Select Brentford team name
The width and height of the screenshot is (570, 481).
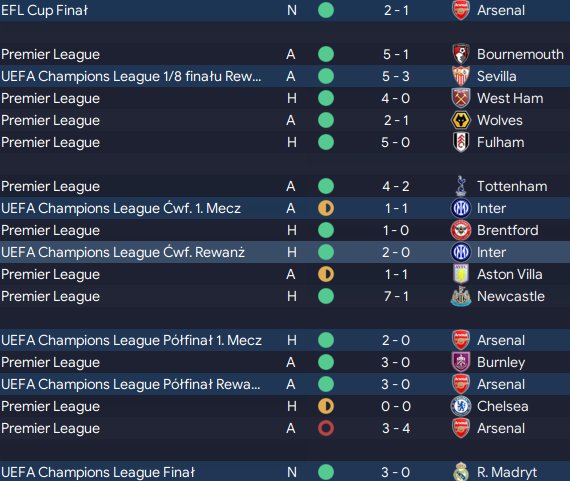coord(507,230)
